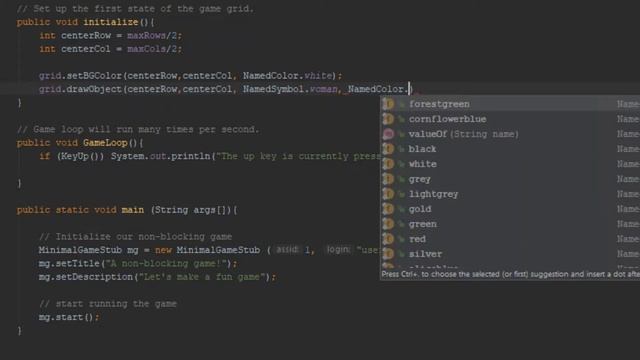Pick silver from the completion popup
Screen dimensions: 640x360
(510, 254)
